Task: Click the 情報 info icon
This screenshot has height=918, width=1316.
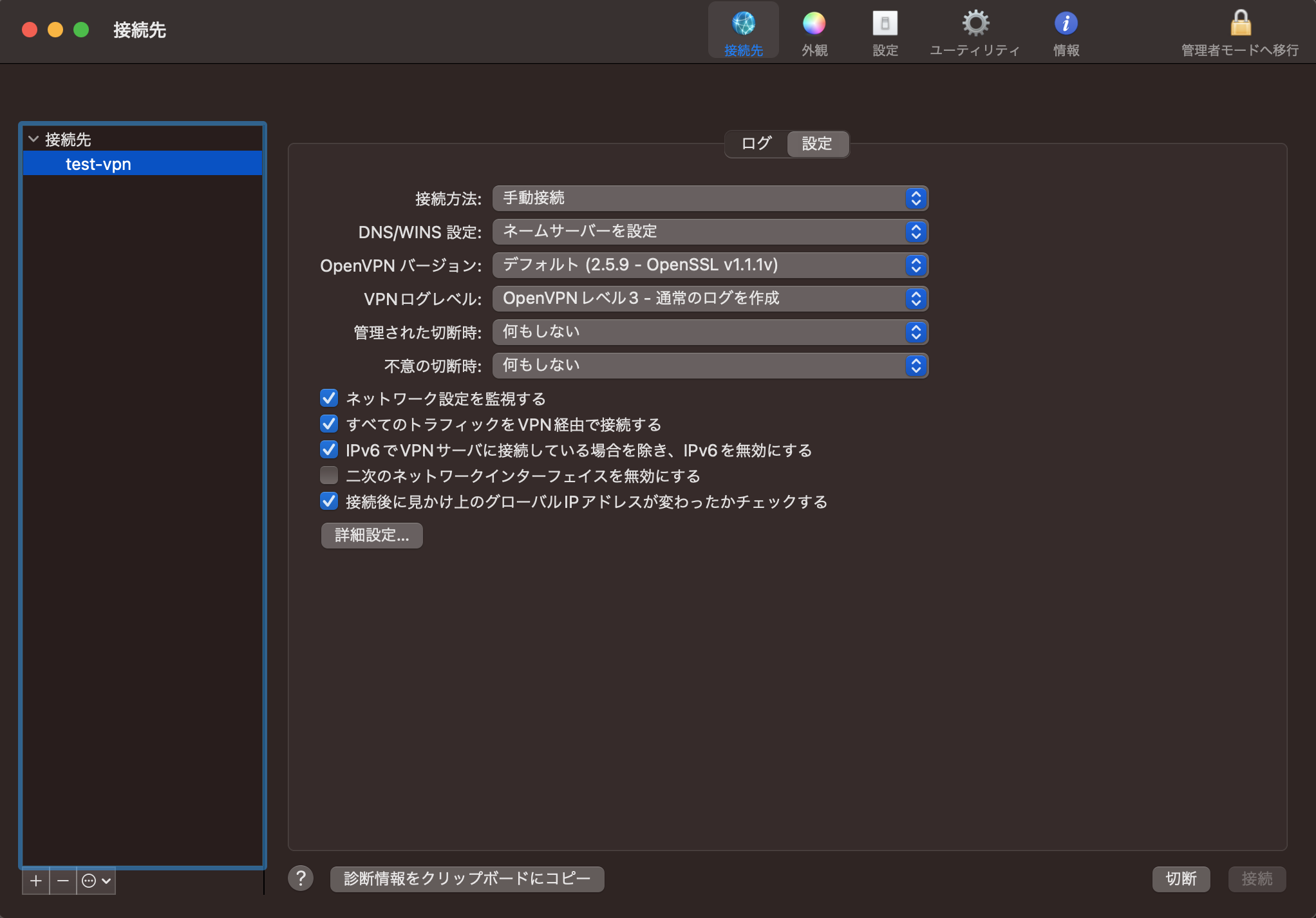Action: [1066, 24]
